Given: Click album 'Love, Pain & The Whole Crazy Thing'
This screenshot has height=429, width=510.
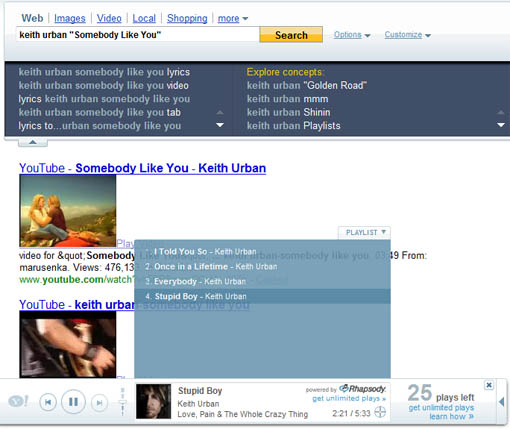Looking at the screenshot, I should coord(243,414).
